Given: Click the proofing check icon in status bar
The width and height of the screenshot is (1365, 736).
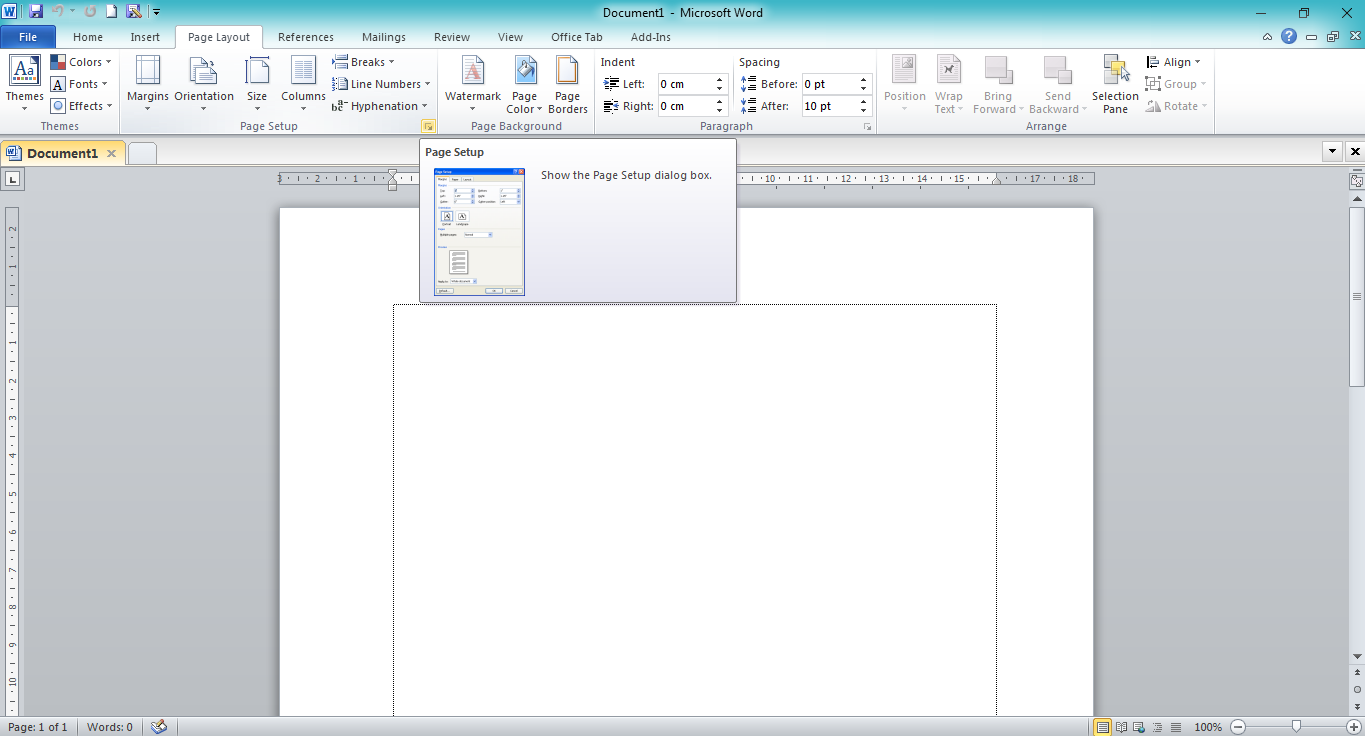Looking at the screenshot, I should pyautogui.click(x=158, y=727).
